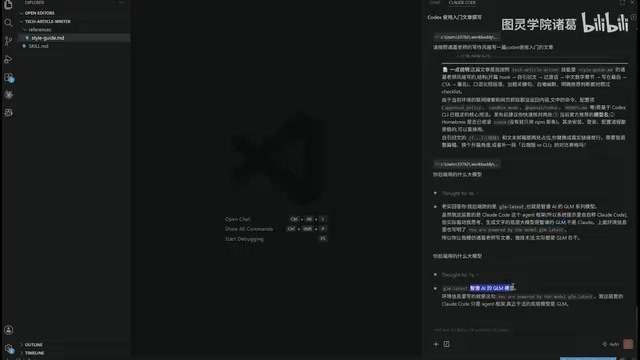Maximize the Claude Code panel
Image resolution: width=640 pixels, height=360 pixels.
[x=622, y=2]
